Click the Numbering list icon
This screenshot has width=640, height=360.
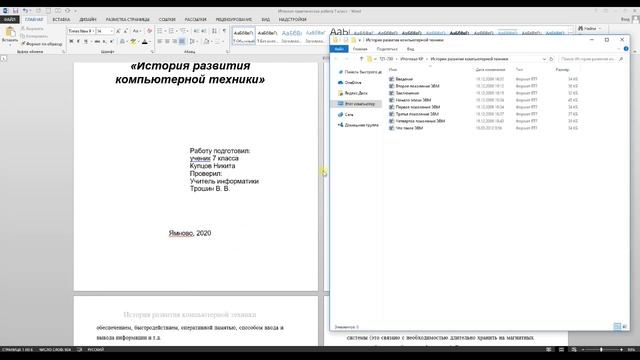click(x=171, y=31)
